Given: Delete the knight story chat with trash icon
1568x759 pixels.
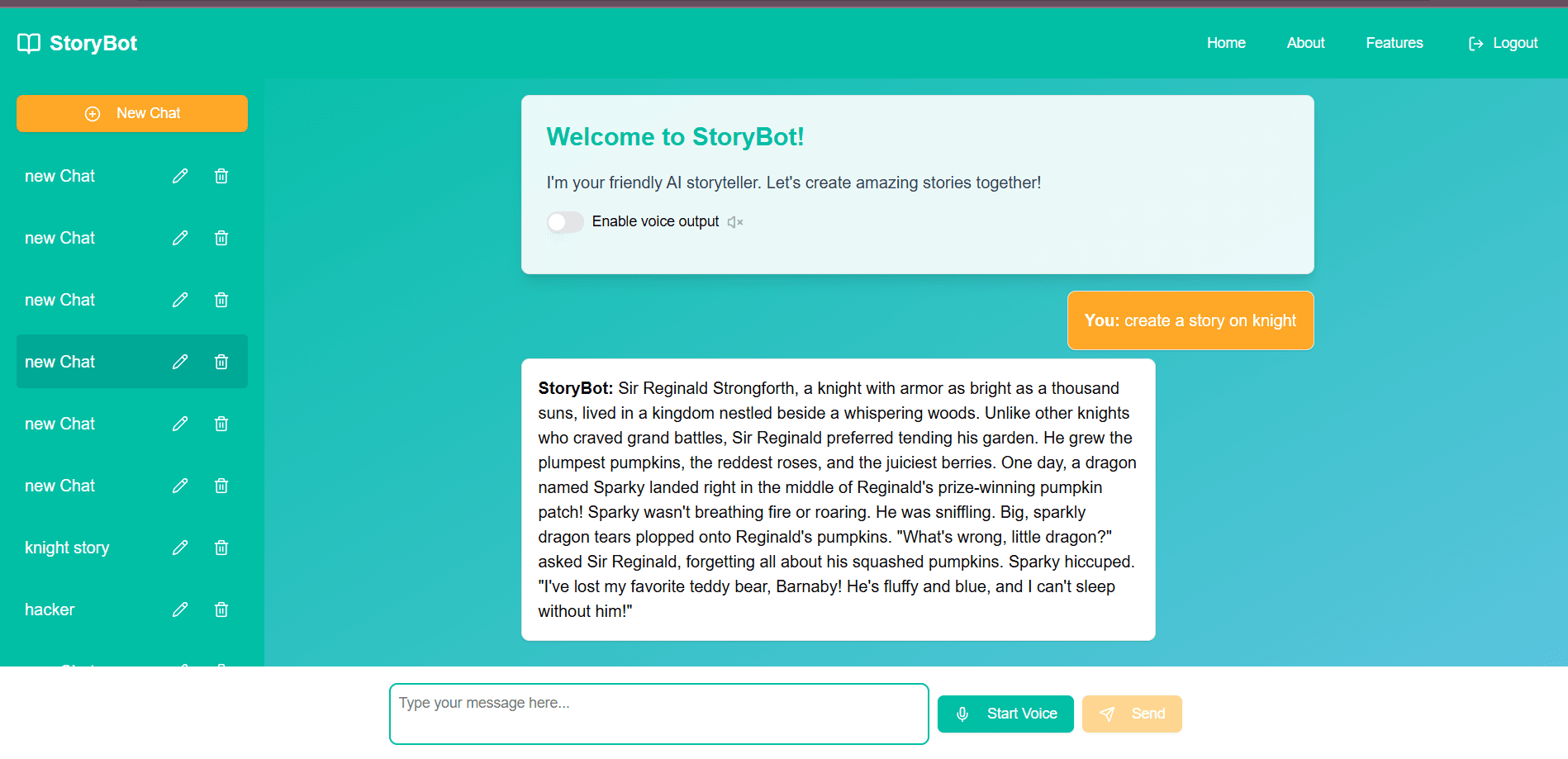Looking at the screenshot, I should click(x=221, y=548).
